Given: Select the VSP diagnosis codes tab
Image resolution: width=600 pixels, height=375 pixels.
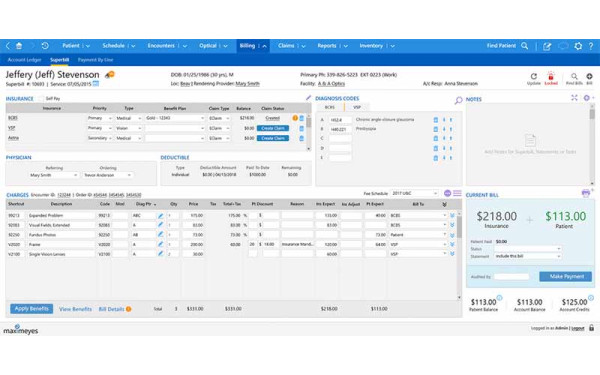Looking at the screenshot, I should (x=357, y=108).
